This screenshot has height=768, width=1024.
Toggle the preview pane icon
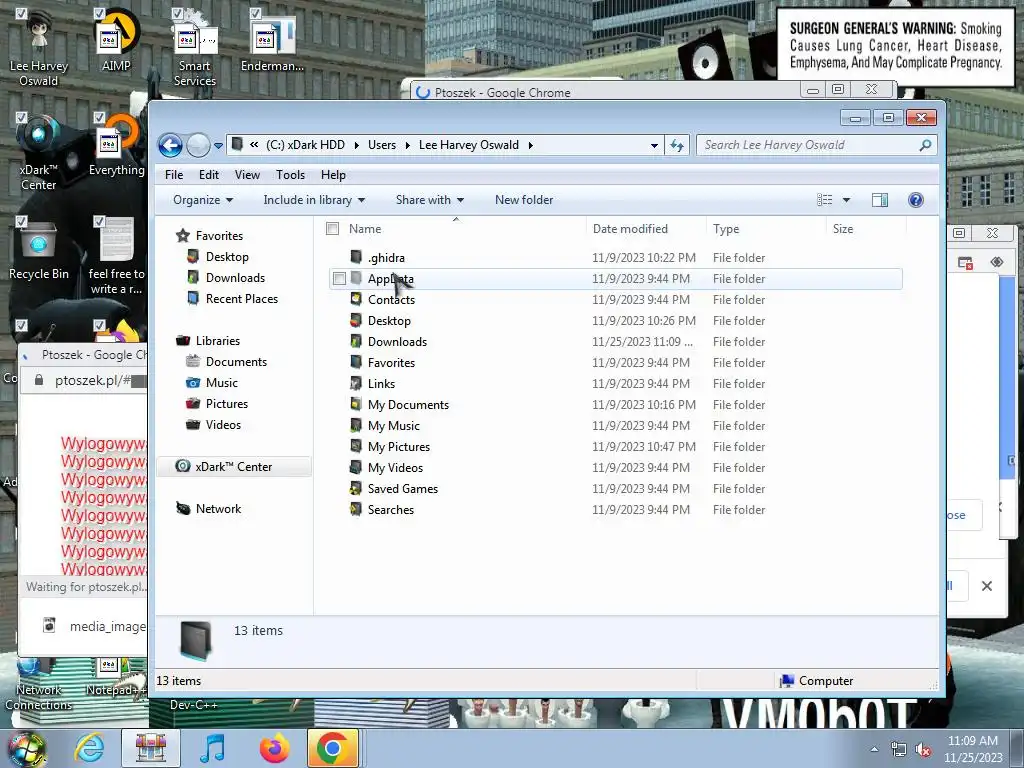click(880, 200)
